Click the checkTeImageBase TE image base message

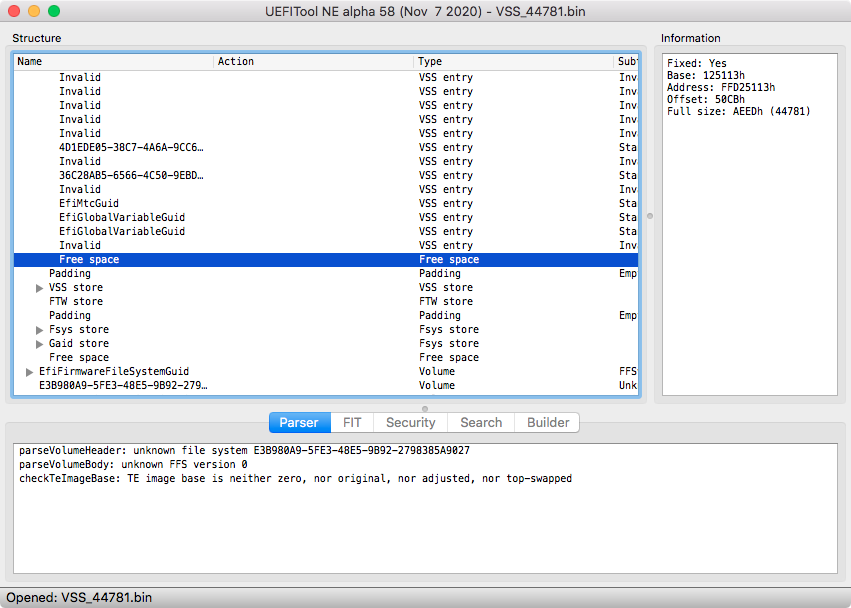pyautogui.click(x=295, y=479)
